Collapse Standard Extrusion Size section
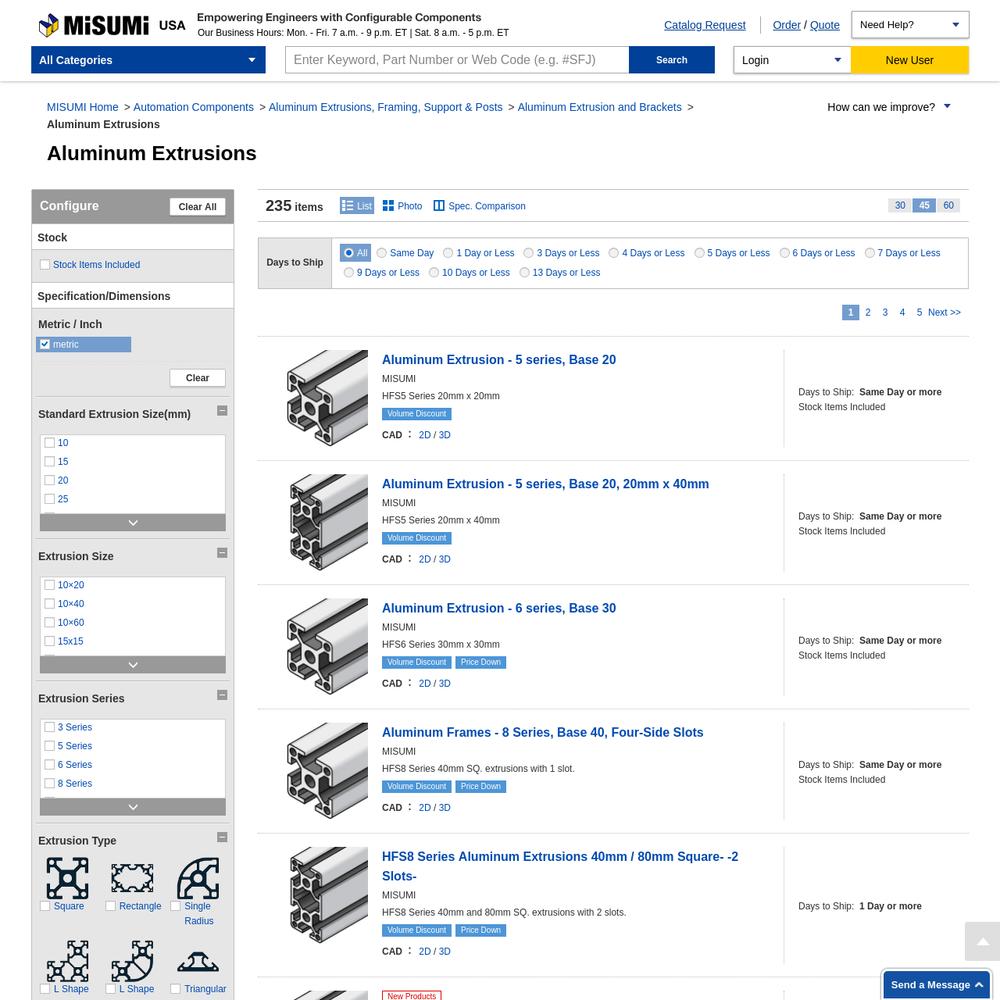 (222, 411)
